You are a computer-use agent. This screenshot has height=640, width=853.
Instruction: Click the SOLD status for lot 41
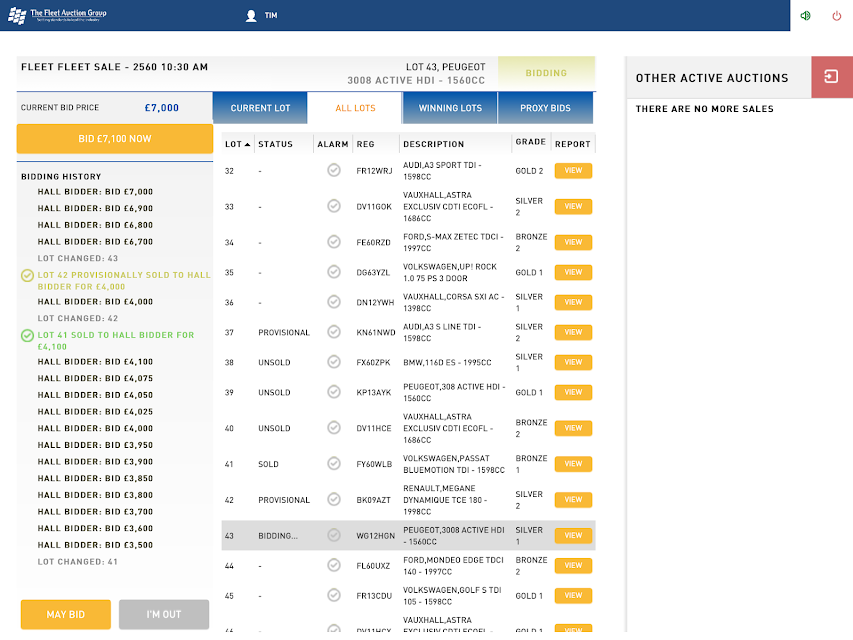pos(268,464)
